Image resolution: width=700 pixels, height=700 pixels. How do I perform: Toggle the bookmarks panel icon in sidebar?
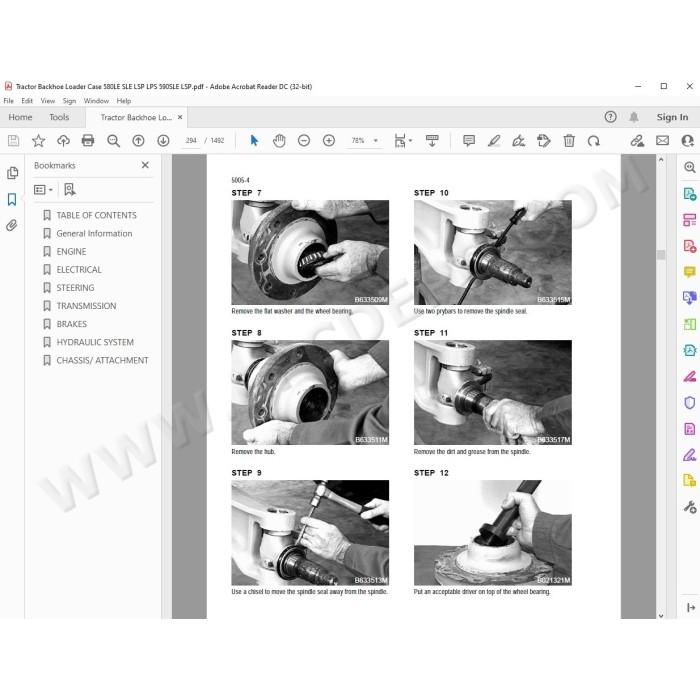12,199
